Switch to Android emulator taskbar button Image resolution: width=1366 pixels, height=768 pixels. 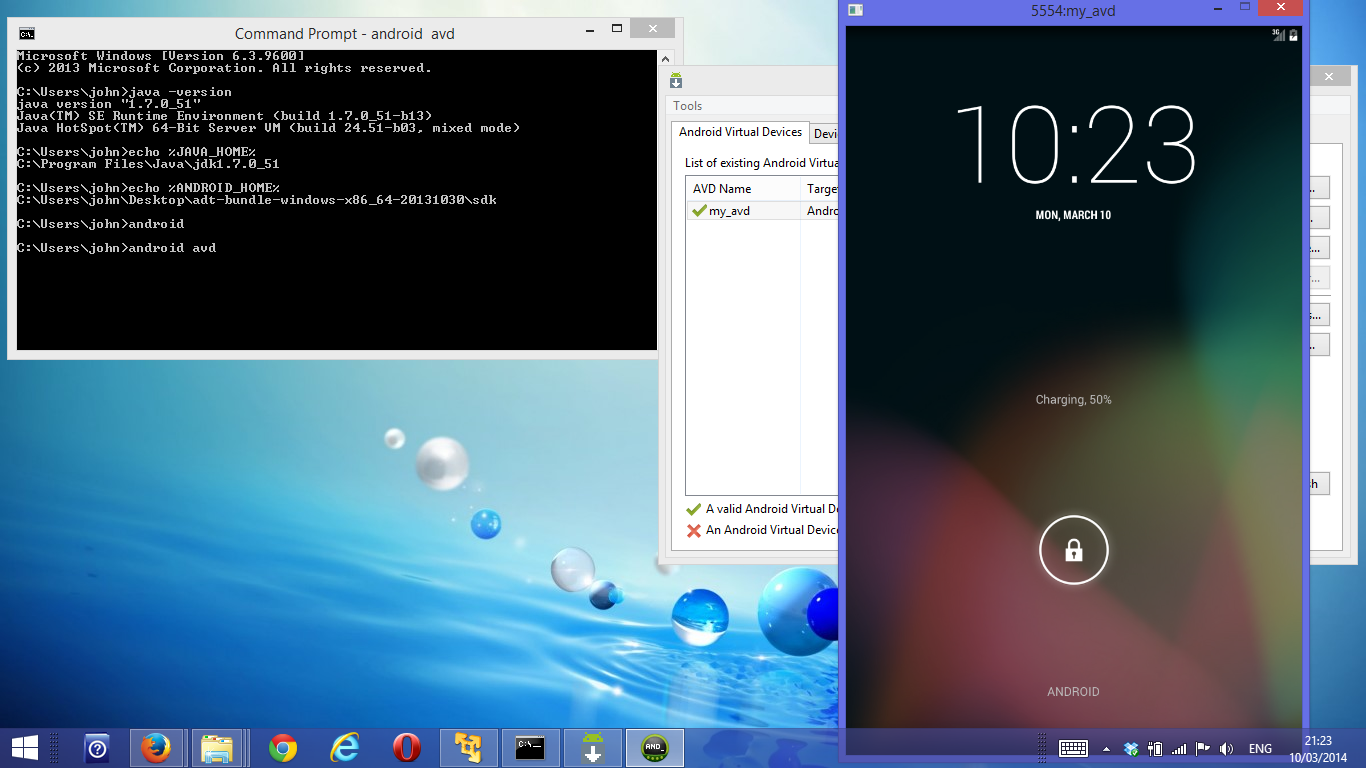[x=654, y=748]
